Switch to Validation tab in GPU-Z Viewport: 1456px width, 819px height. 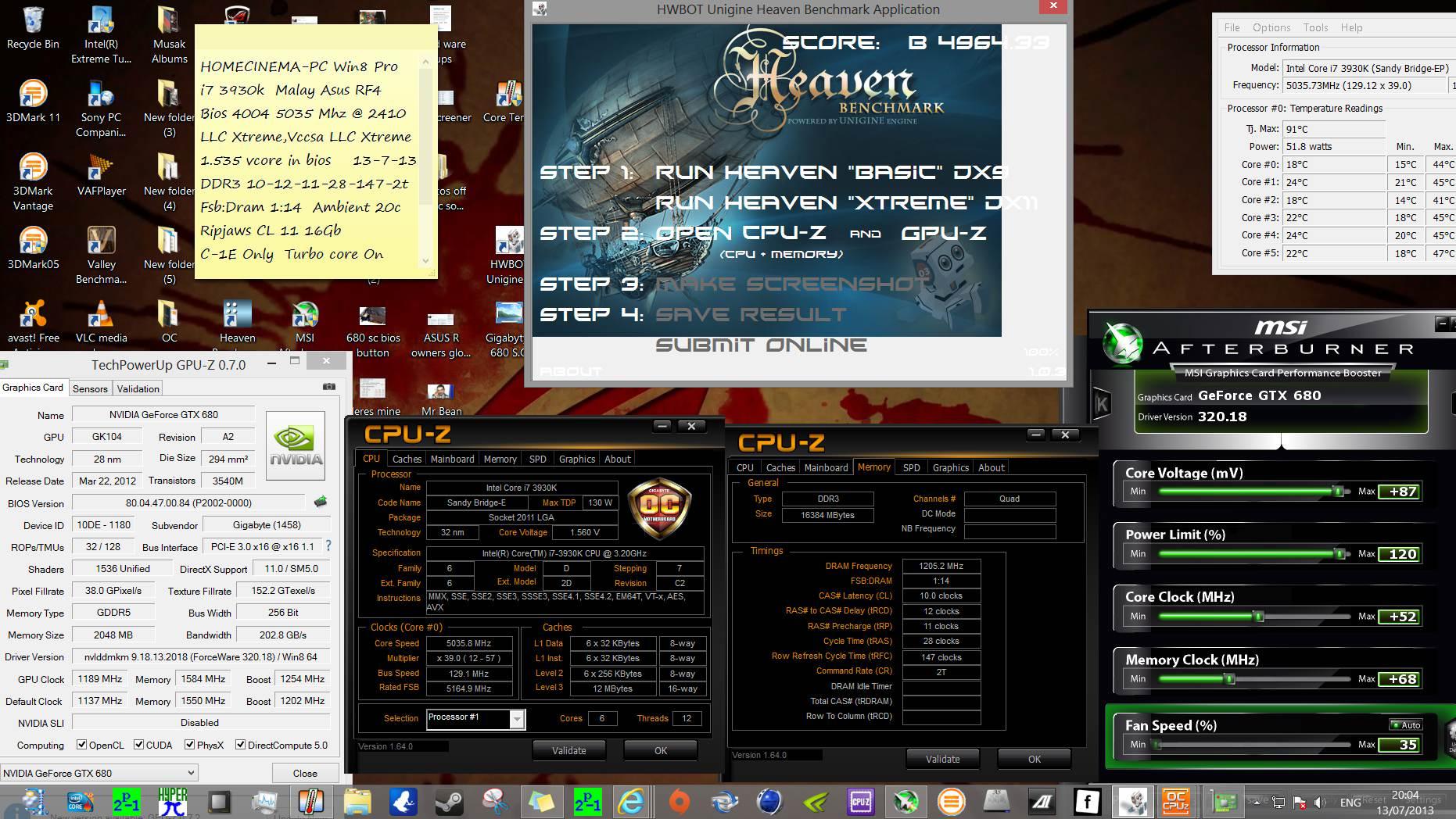138,388
